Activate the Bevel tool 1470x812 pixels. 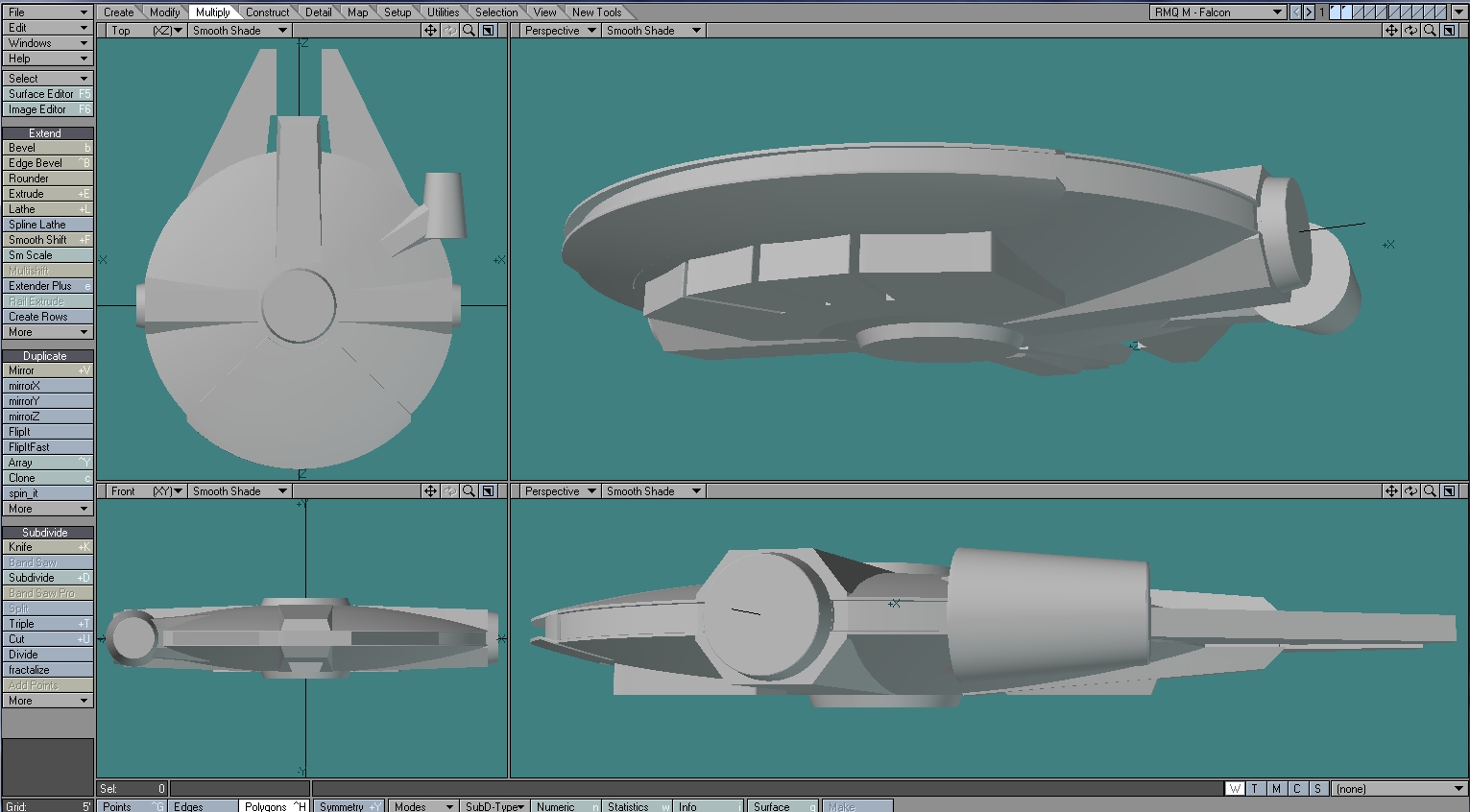click(x=47, y=148)
